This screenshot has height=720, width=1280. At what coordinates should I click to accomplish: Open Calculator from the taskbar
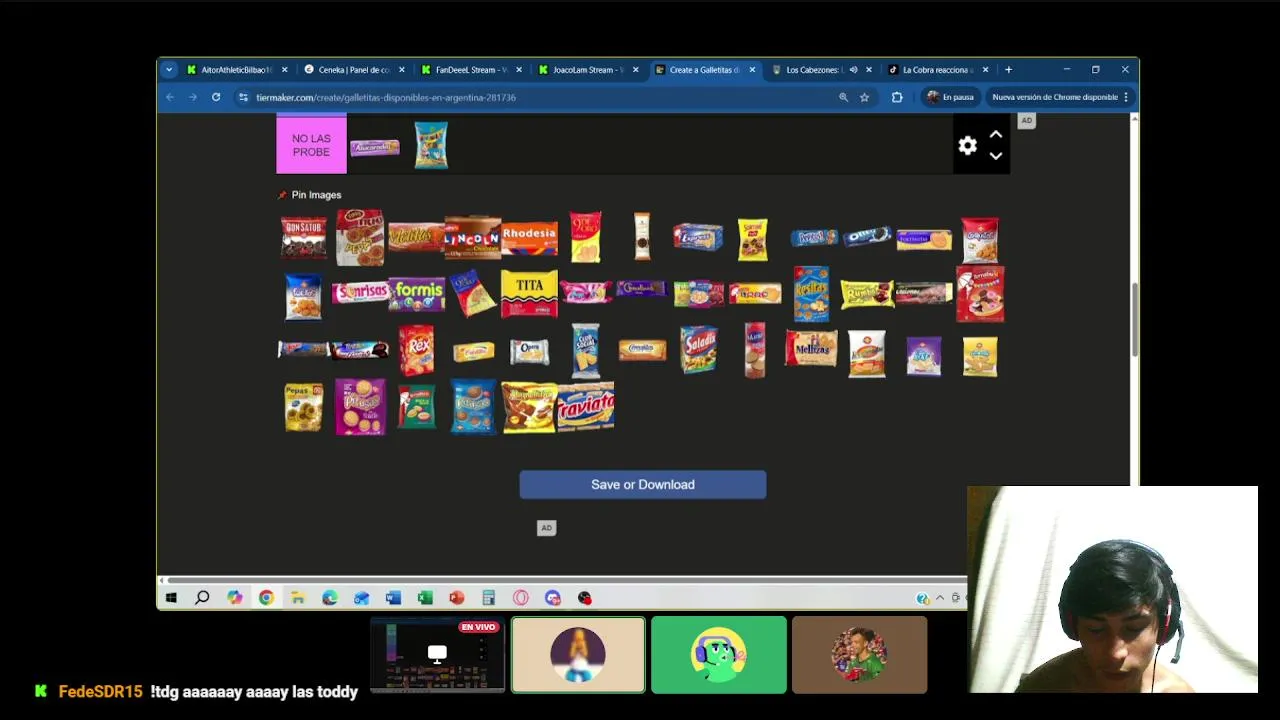(x=489, y=598)
